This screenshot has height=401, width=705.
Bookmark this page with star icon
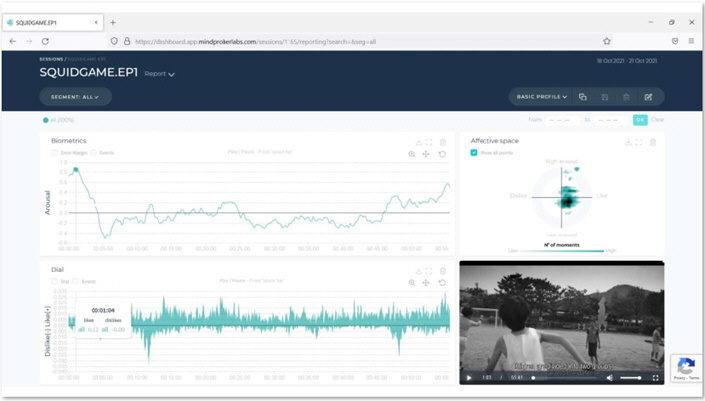(x=607, y=41)
